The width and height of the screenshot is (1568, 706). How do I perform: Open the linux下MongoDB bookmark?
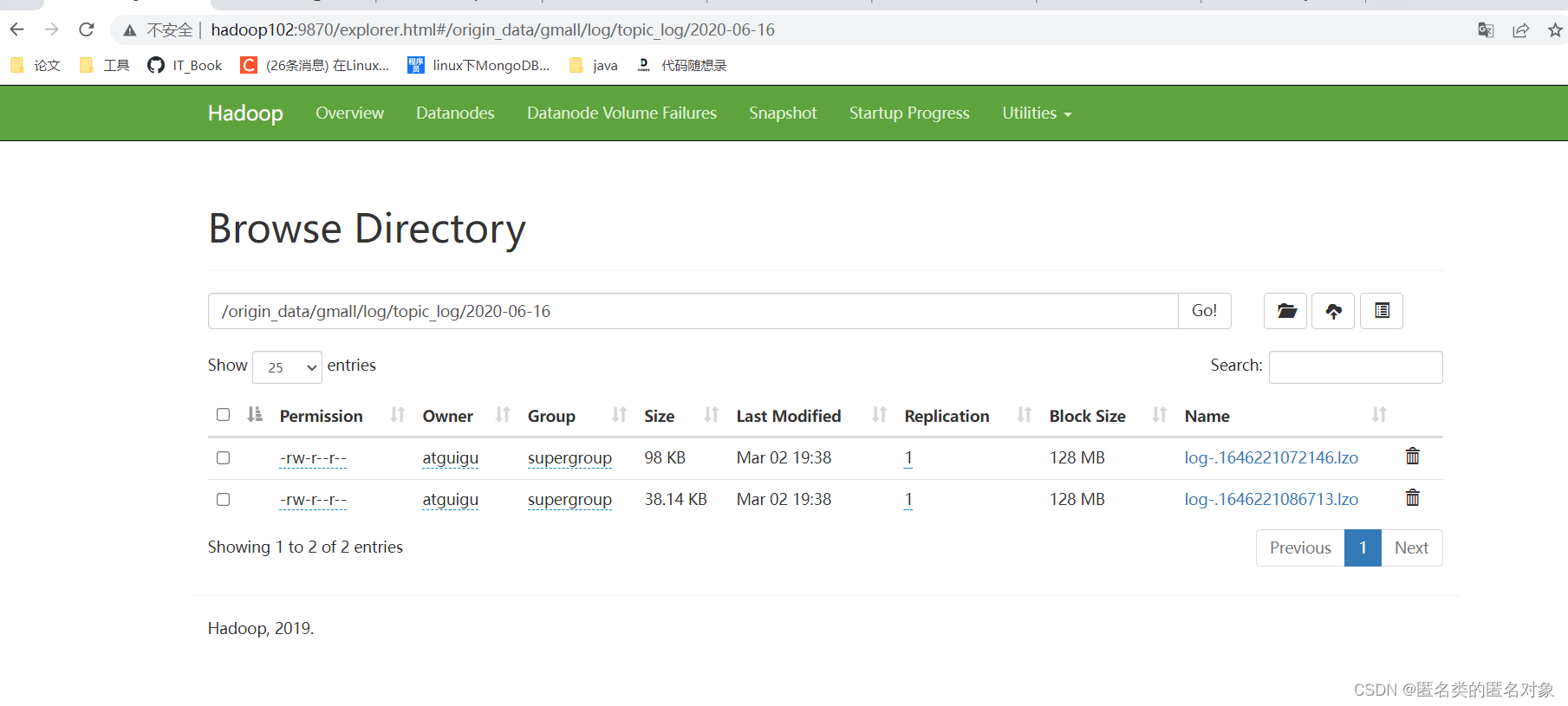(478, 65)
